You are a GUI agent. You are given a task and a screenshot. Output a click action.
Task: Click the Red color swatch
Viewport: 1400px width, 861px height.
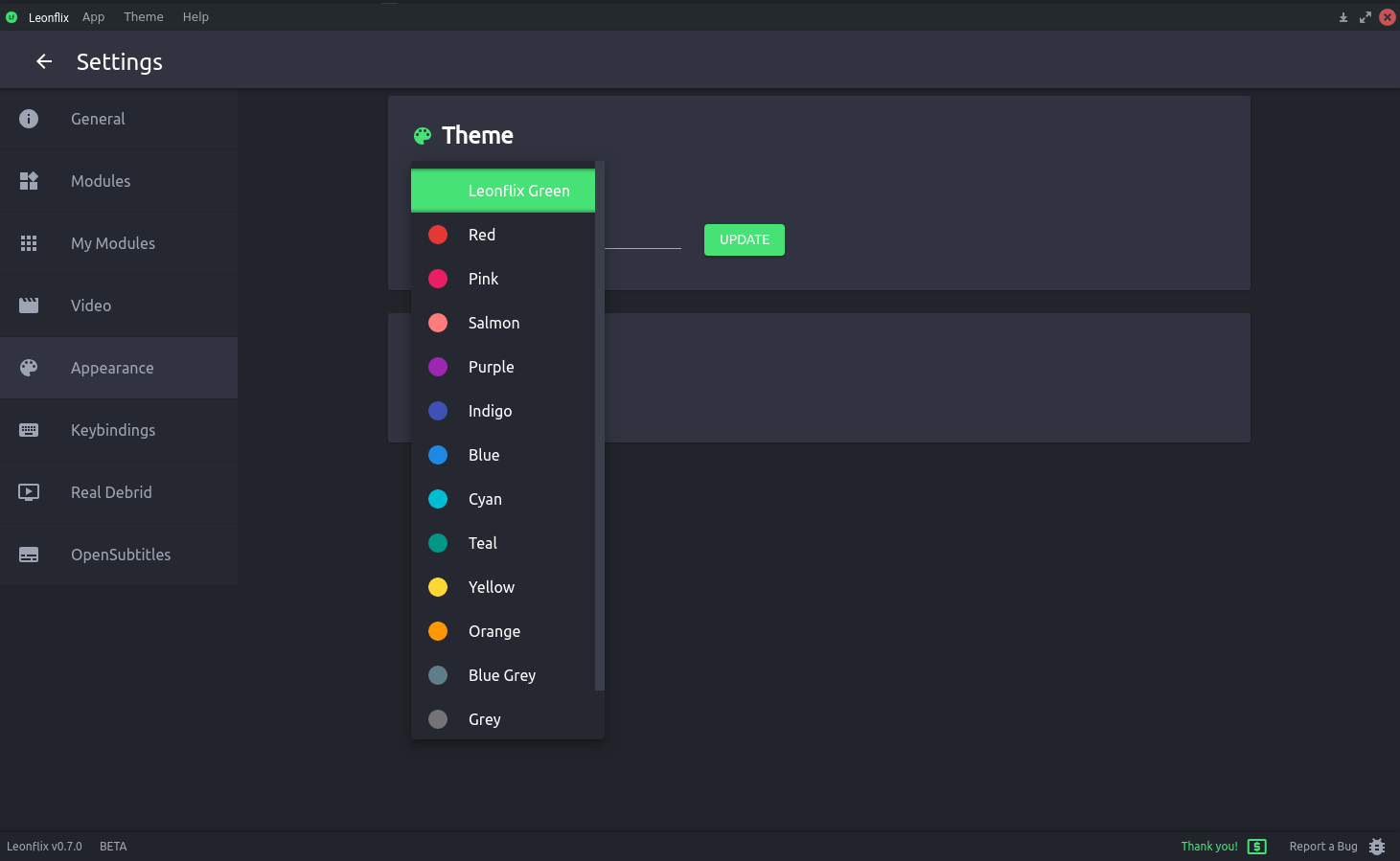click(438, 235)
